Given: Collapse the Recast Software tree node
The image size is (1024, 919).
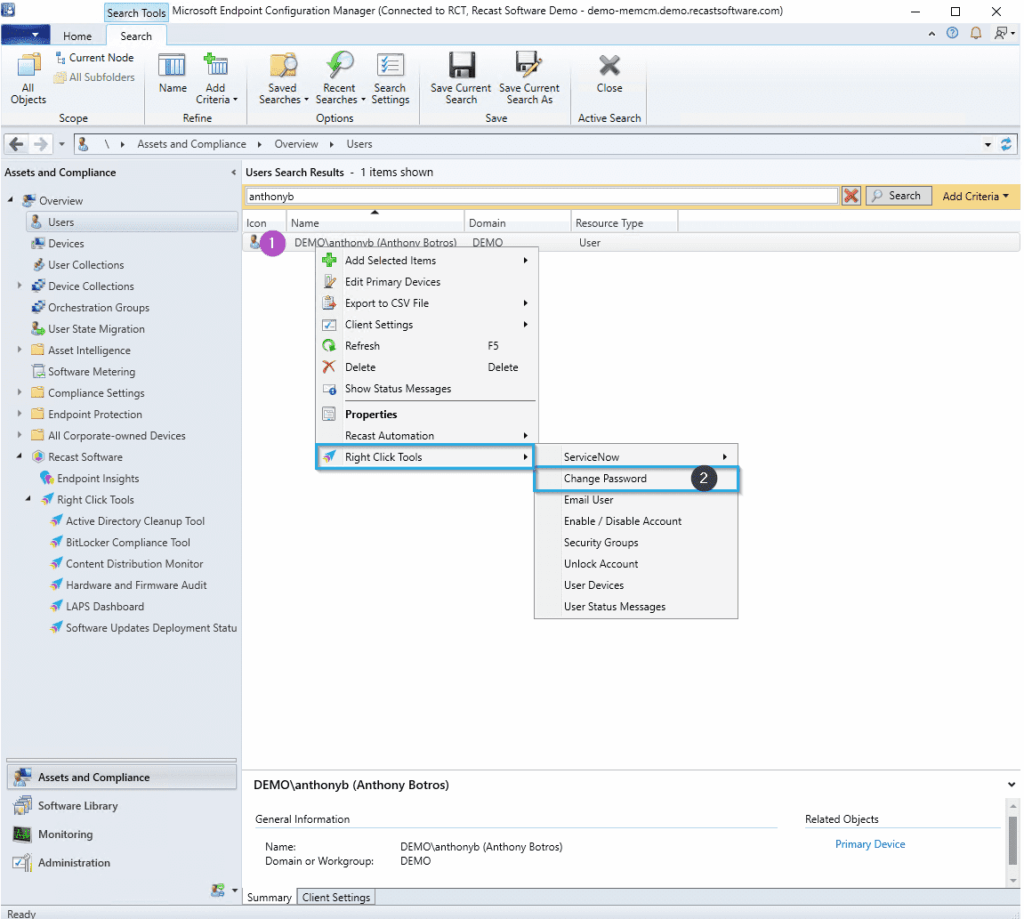Looking at the screenshot, I should (x=20, y=457).
